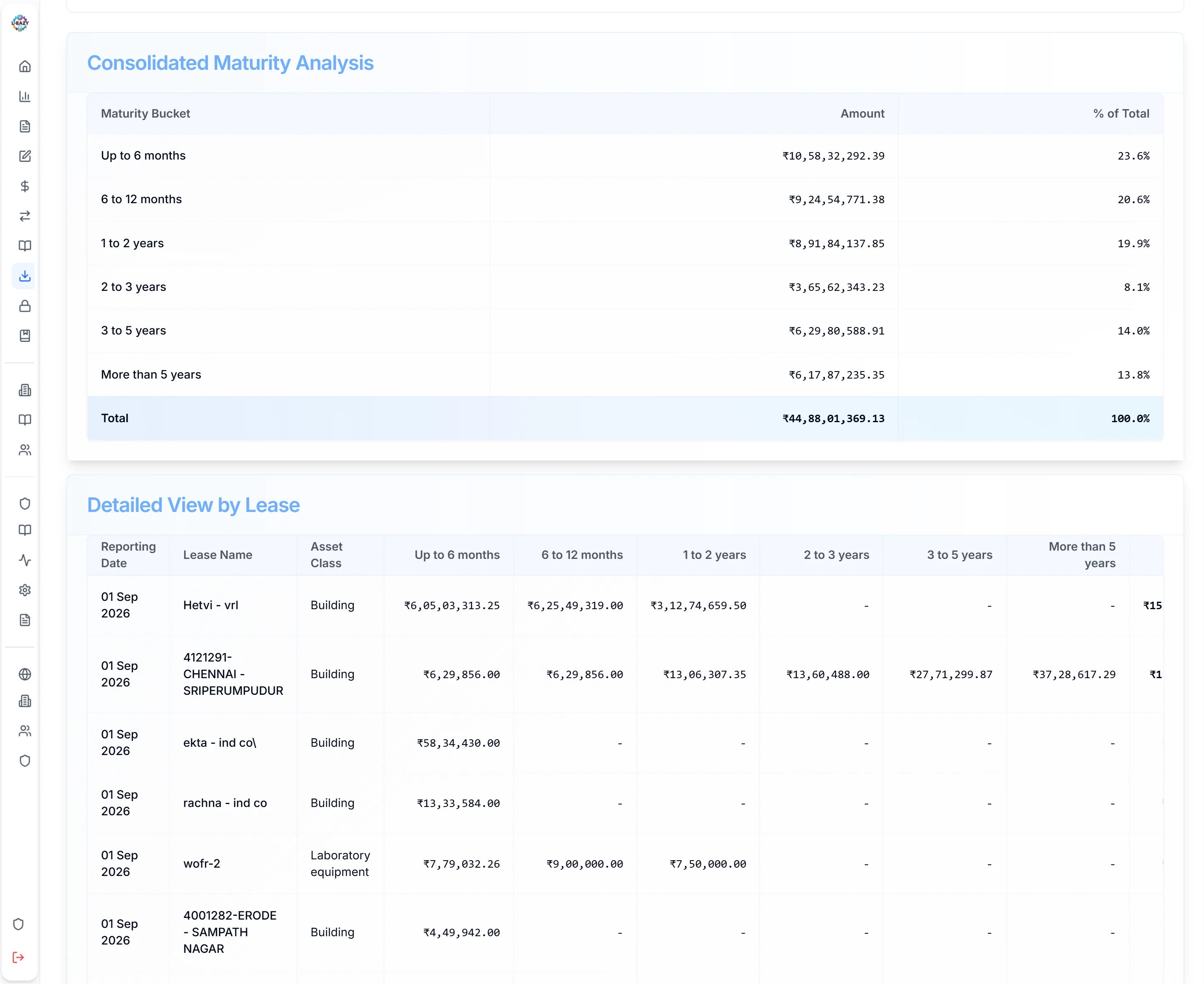Open the book icon above activity pulse icon

25,531
